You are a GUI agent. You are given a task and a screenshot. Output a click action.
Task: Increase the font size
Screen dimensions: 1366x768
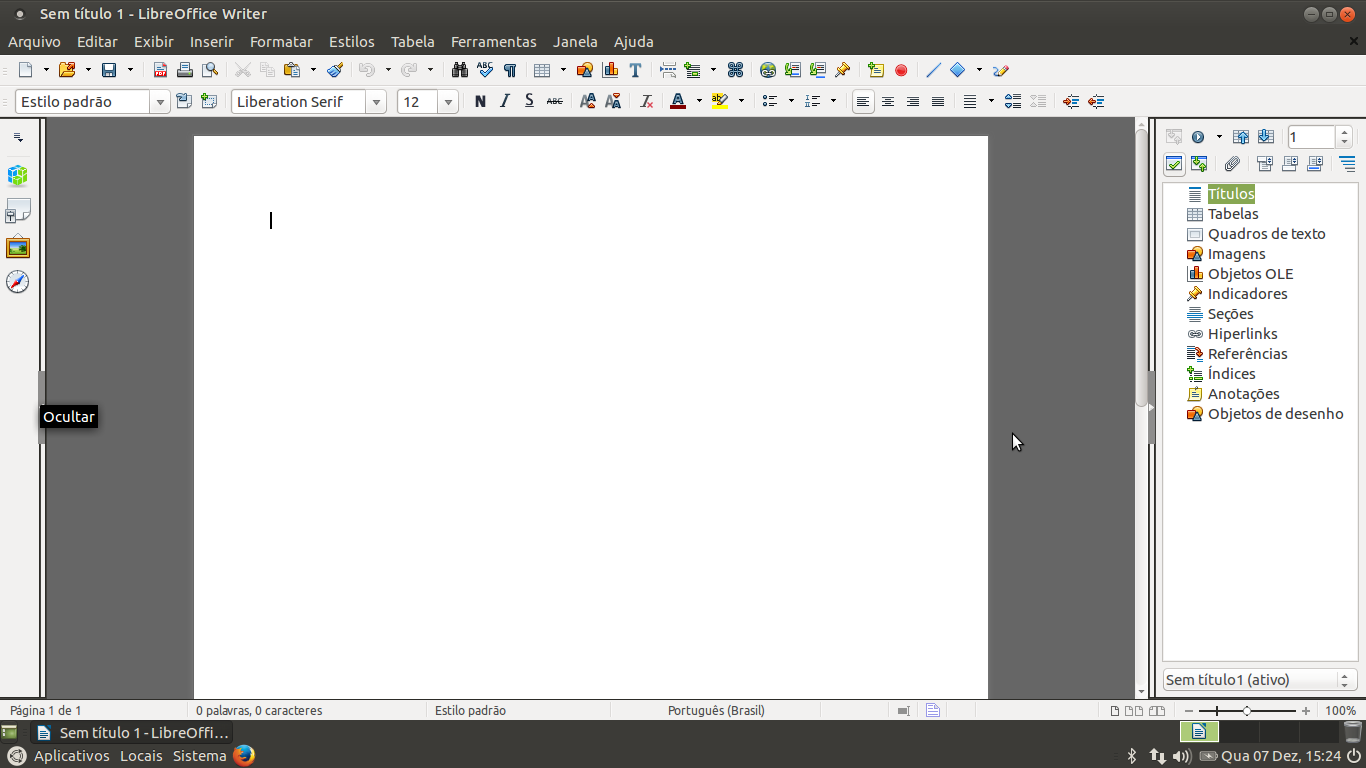(x=588, y=101)
